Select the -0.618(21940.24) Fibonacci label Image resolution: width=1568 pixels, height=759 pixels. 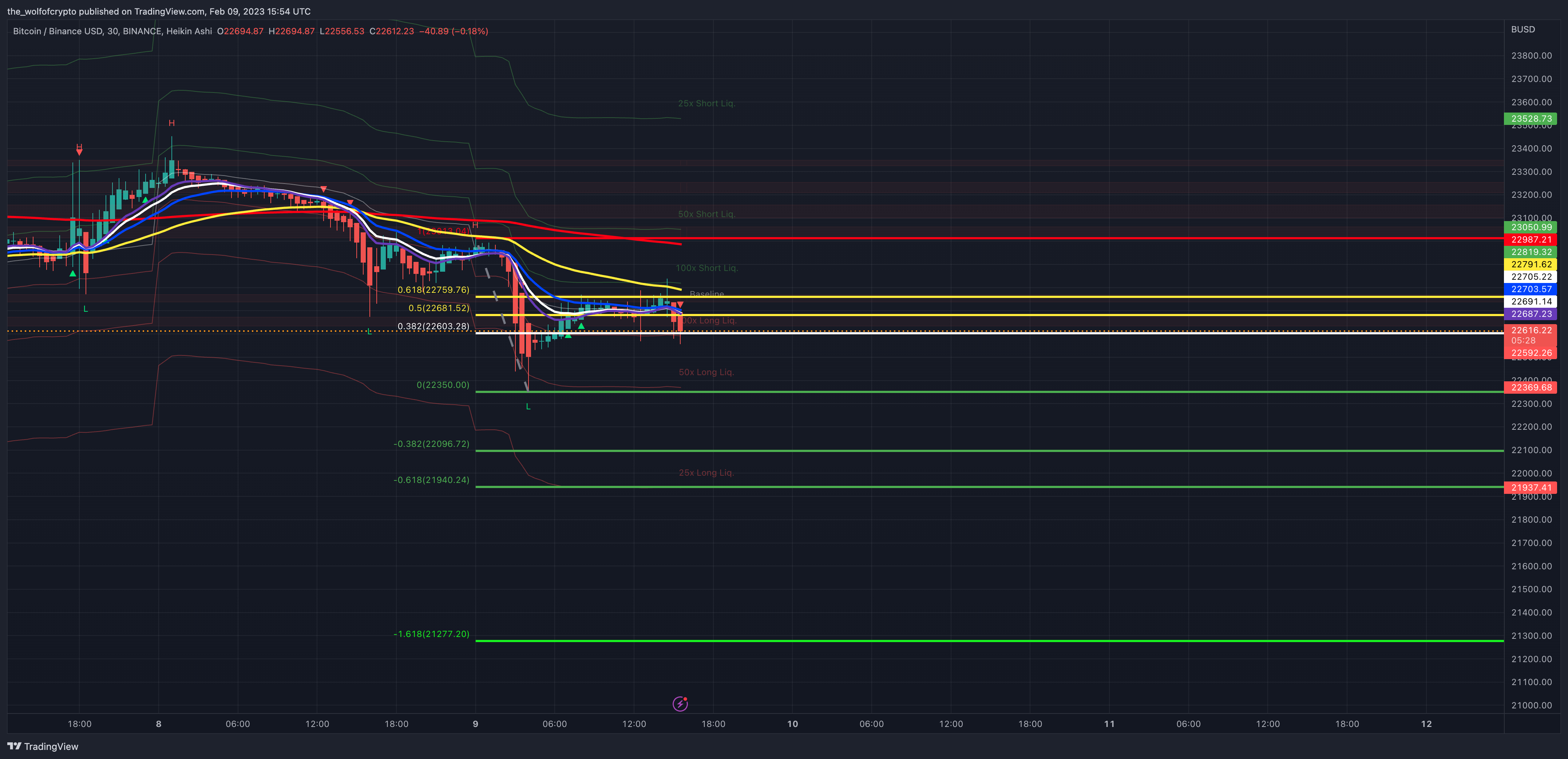point(431,480)
